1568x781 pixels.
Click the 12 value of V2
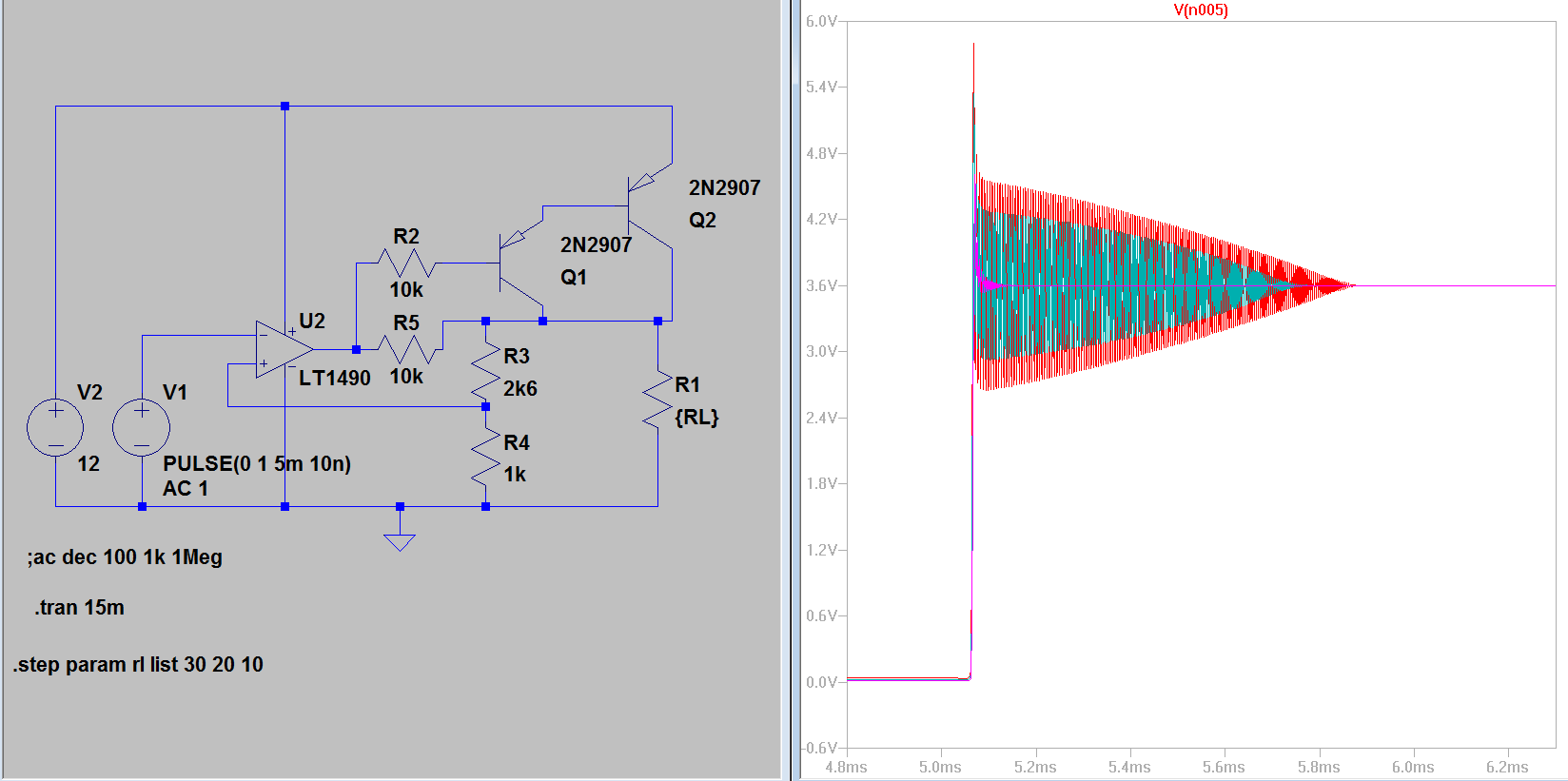88,464
